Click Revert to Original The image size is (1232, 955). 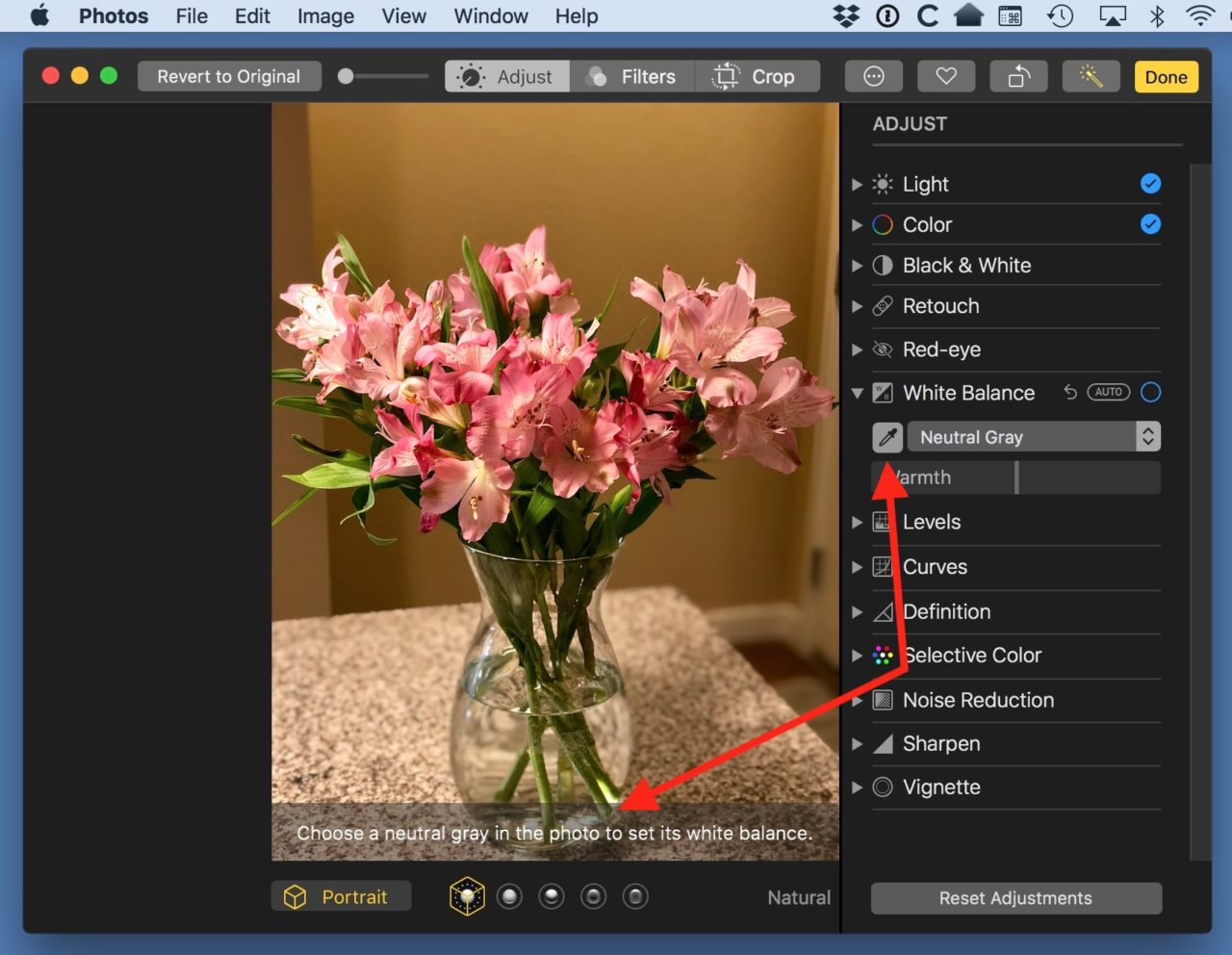tap(229, 76)
